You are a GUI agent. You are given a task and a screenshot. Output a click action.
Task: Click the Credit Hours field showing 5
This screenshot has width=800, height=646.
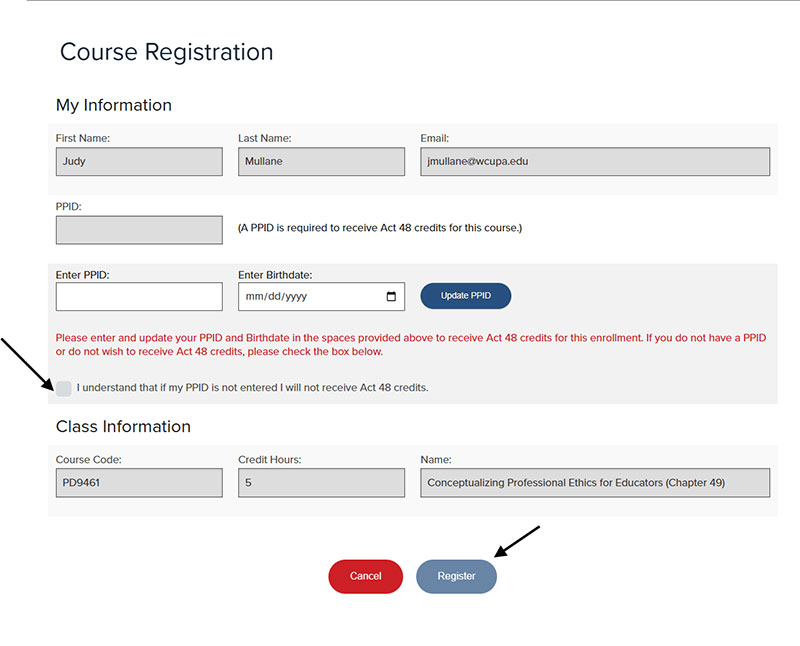(321, 483)
